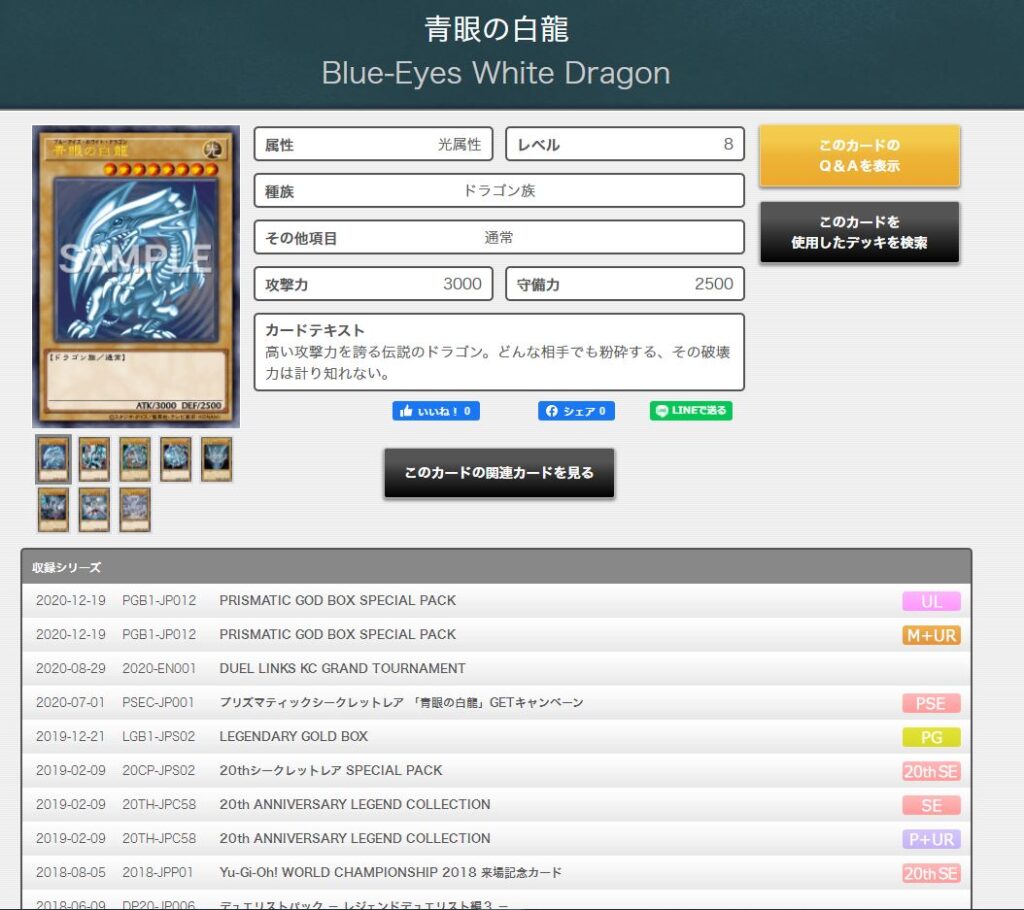This screenshot has width=1024, height=910.
Task: Click the release date 2019-12-21
Action: (71, 736)
